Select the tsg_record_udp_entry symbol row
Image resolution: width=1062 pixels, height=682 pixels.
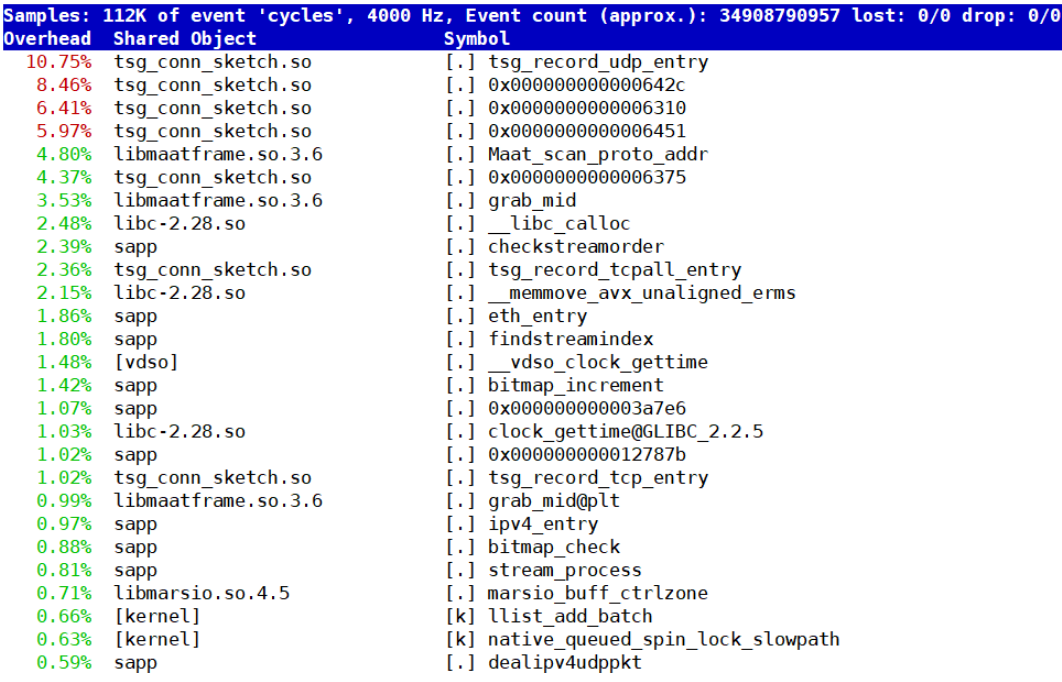[597, 62]
